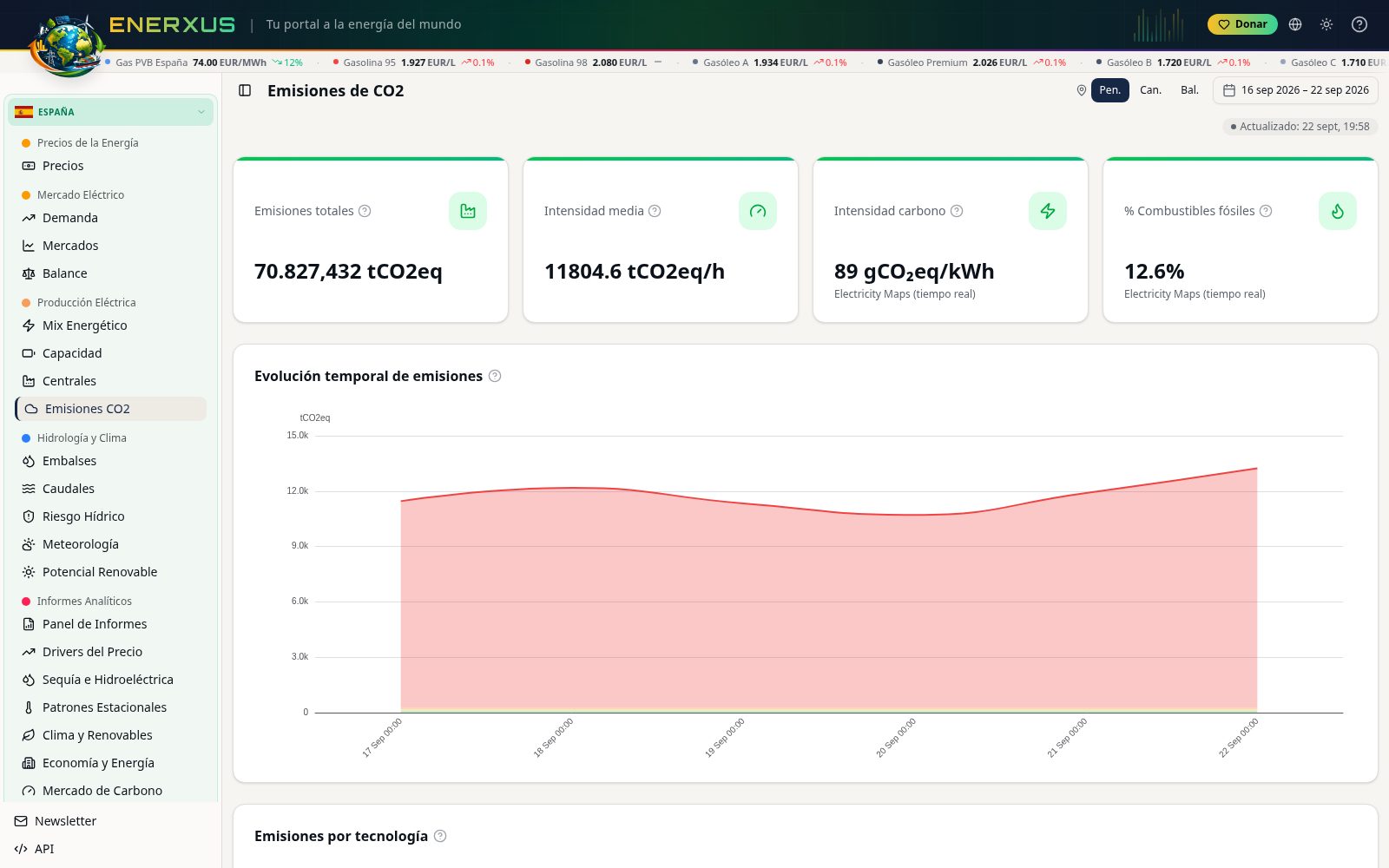Screen dimensions: 1389x868
Task: Switch region to Bal.
Action: tap(1189, 90)
